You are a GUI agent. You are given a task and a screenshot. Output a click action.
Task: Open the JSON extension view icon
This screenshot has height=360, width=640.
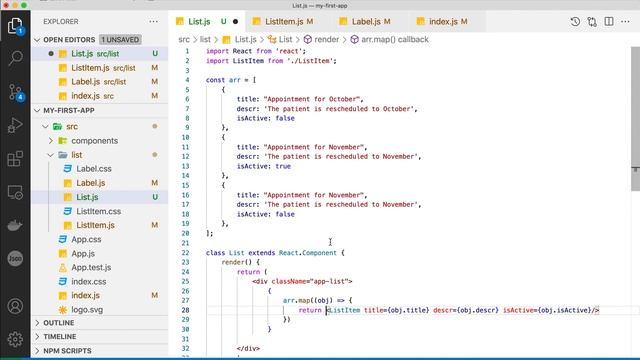coord(15,258)
